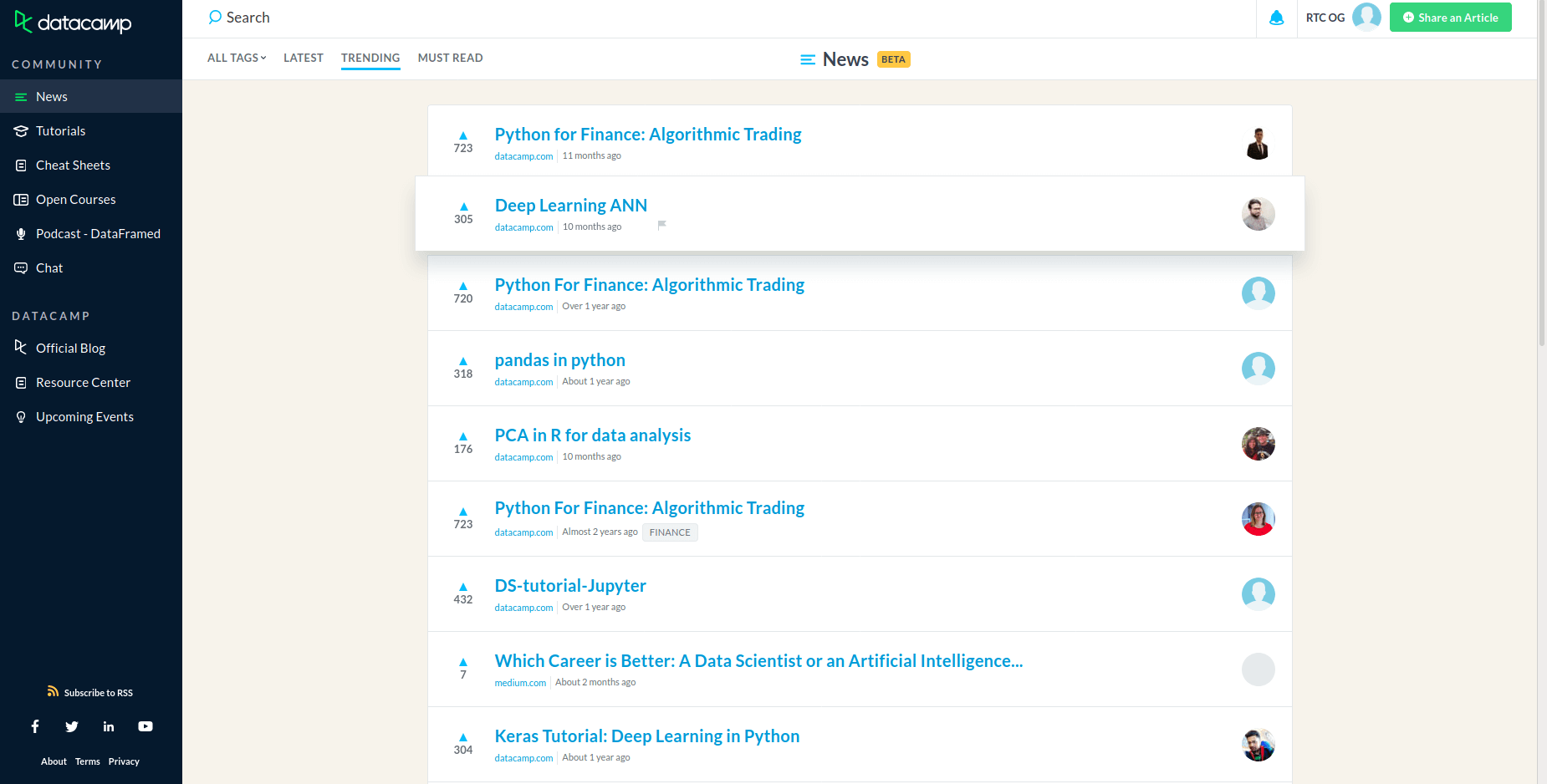Open DataCamp Facebook page icon

coord(35,726)
